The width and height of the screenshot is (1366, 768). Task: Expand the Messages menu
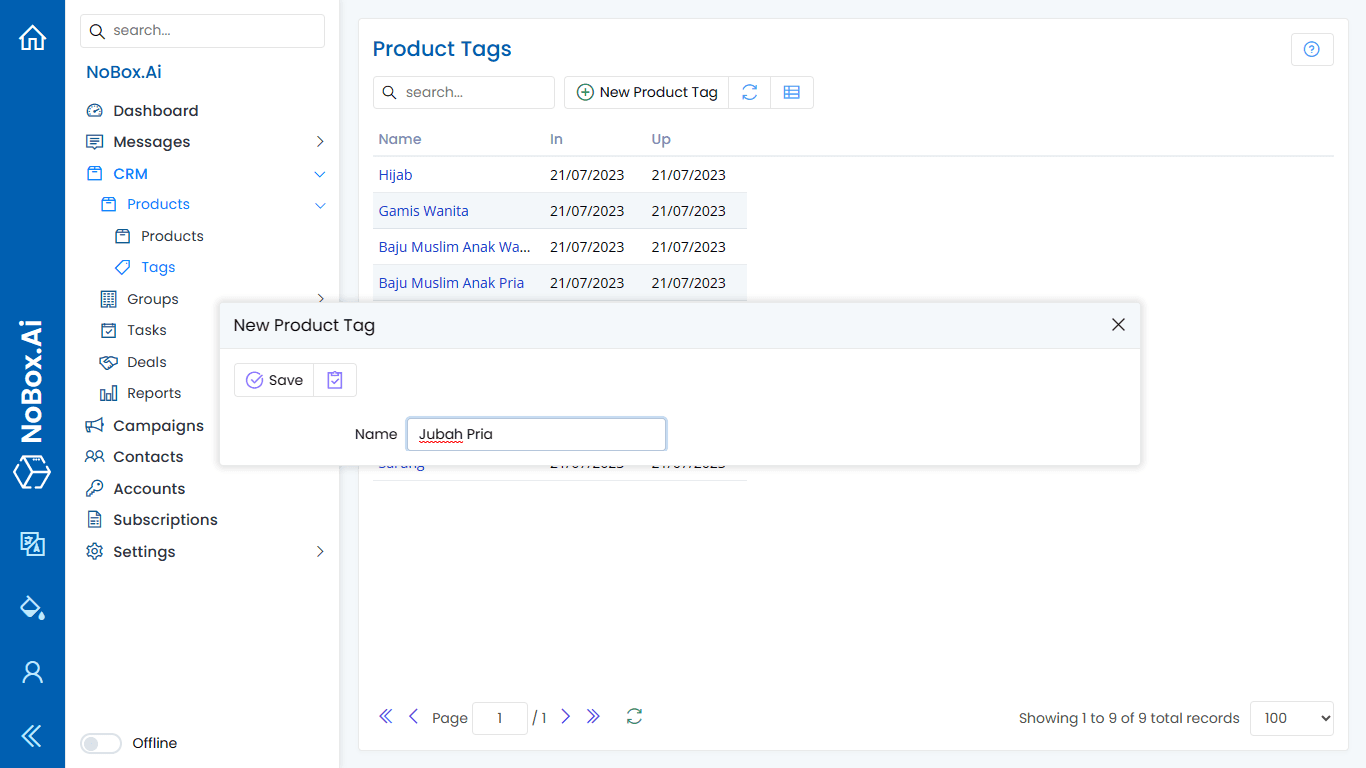point(320,141)
